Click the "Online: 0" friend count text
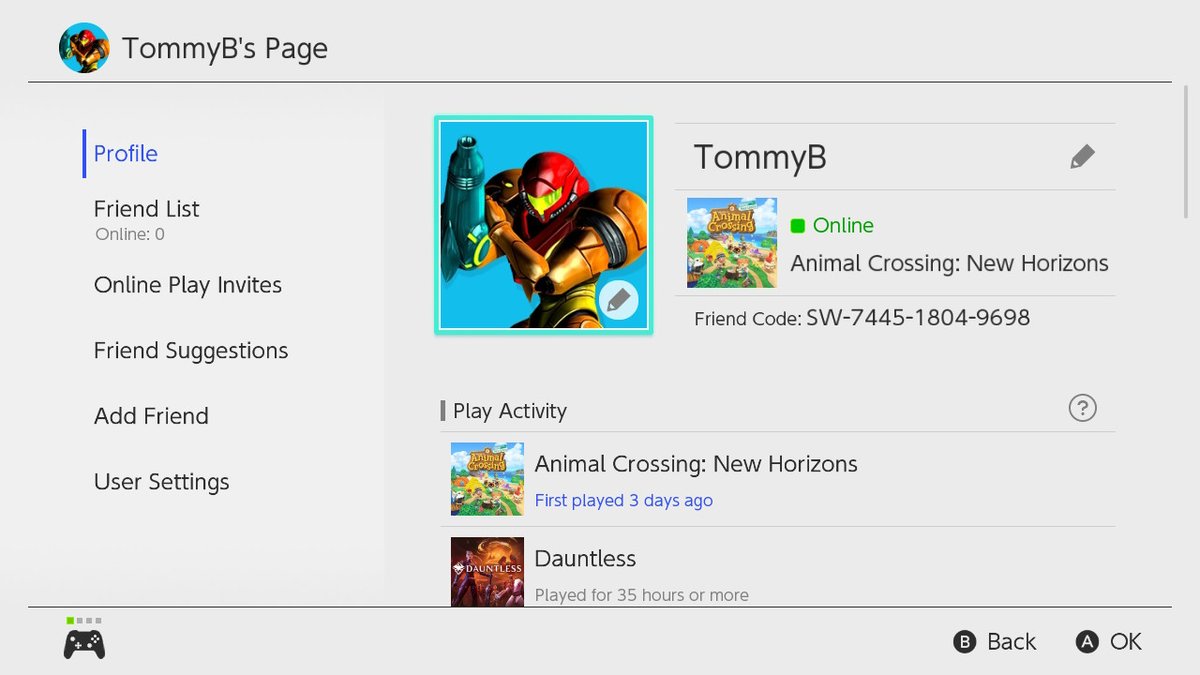Screen dimensions: 1200x675 pyautogui.click(x=130, y=235)
